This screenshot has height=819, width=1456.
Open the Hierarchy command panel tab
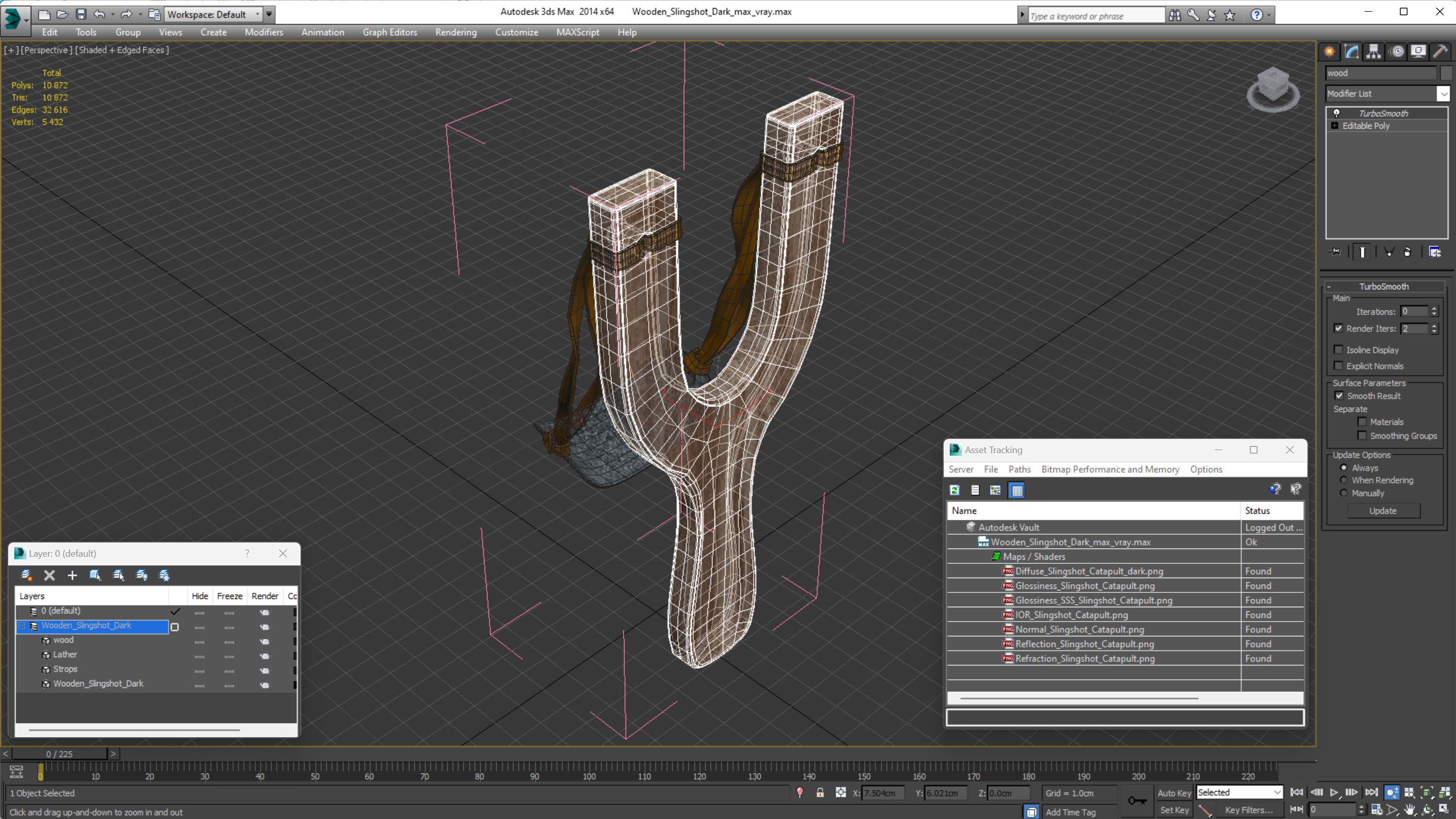click(1373, 52)
